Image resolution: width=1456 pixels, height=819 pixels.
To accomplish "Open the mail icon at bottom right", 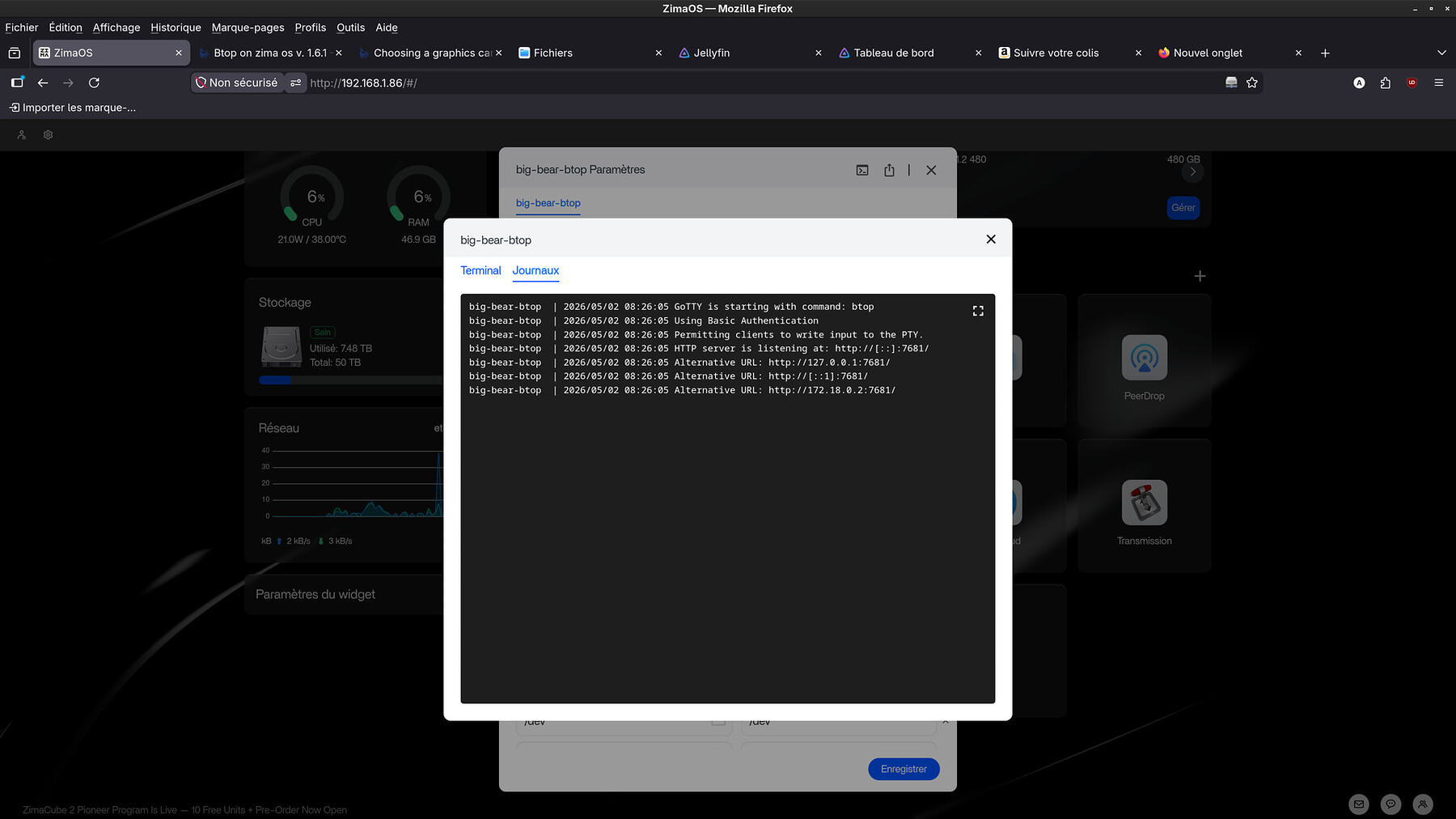I will [x=1359, y=804].
